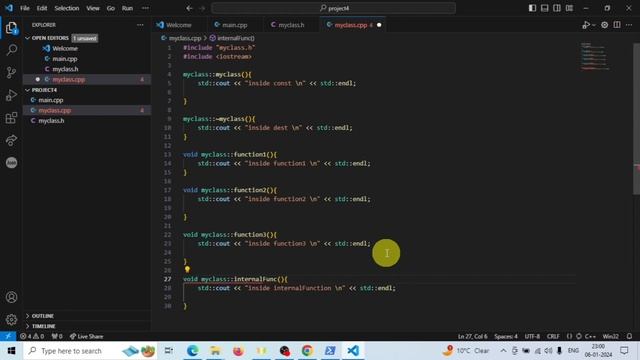The height and width of the screenshot is (360, 640).
Task: Open the Accounts icon in the activity bar
Action: (x=11, y=297)
